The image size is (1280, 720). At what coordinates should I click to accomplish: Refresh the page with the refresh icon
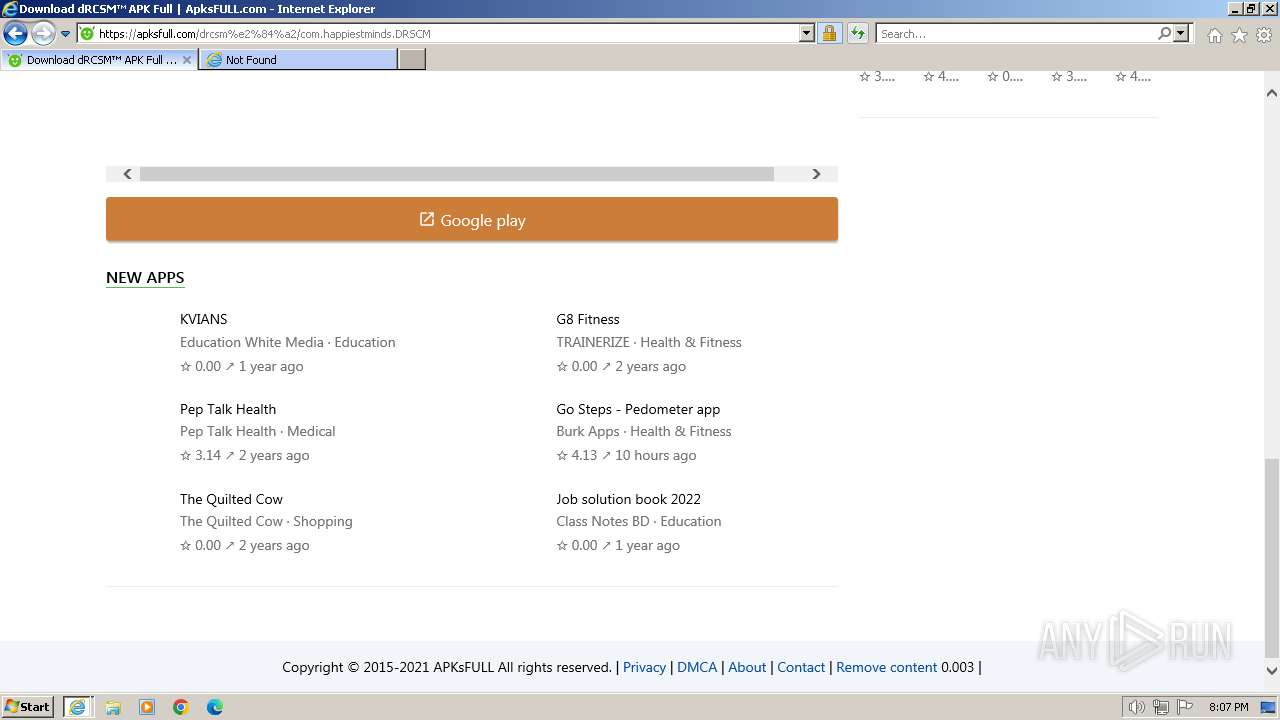tap(857, 34)
